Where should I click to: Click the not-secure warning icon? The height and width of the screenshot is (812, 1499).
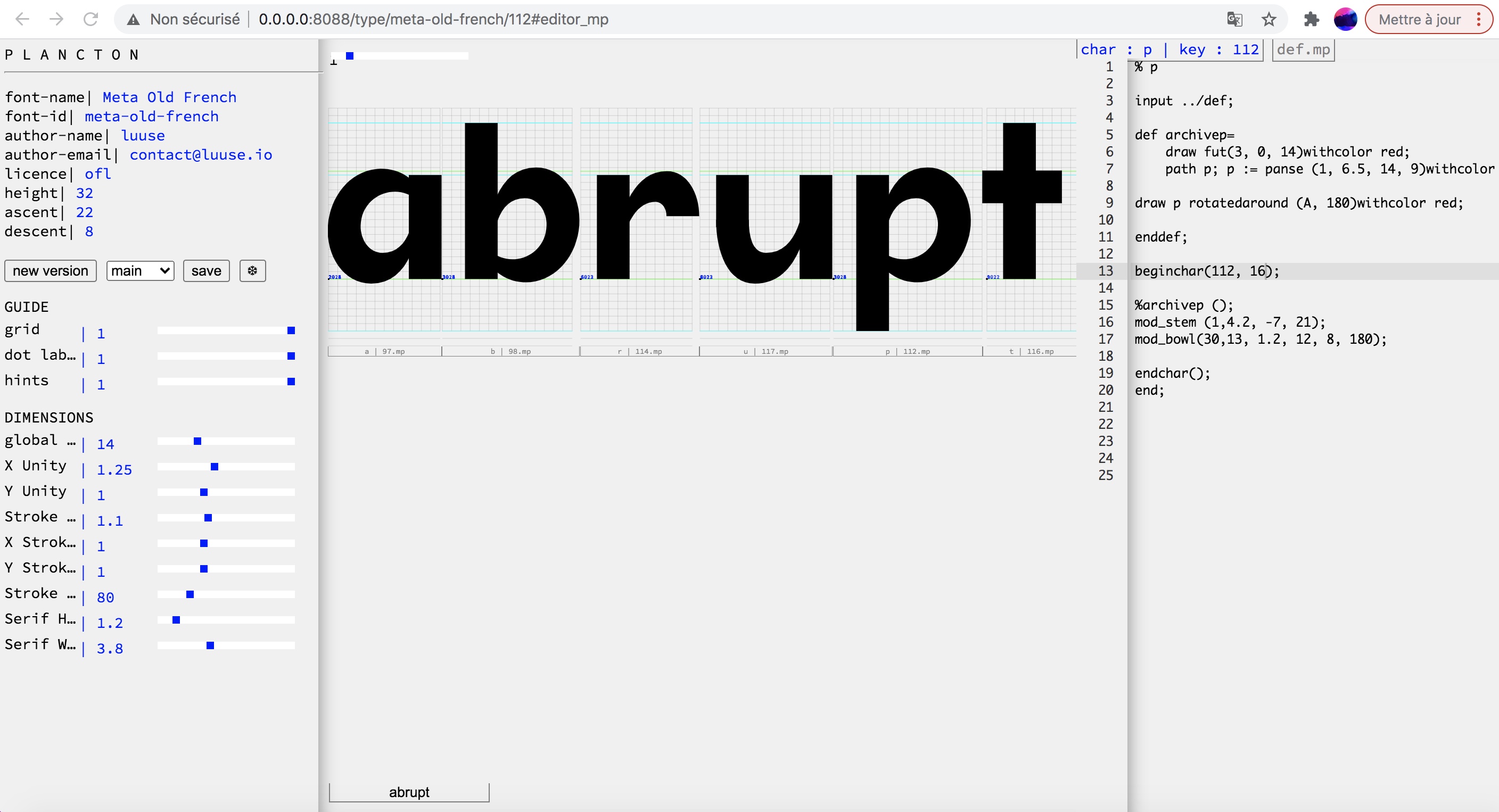tap(133, 20)
